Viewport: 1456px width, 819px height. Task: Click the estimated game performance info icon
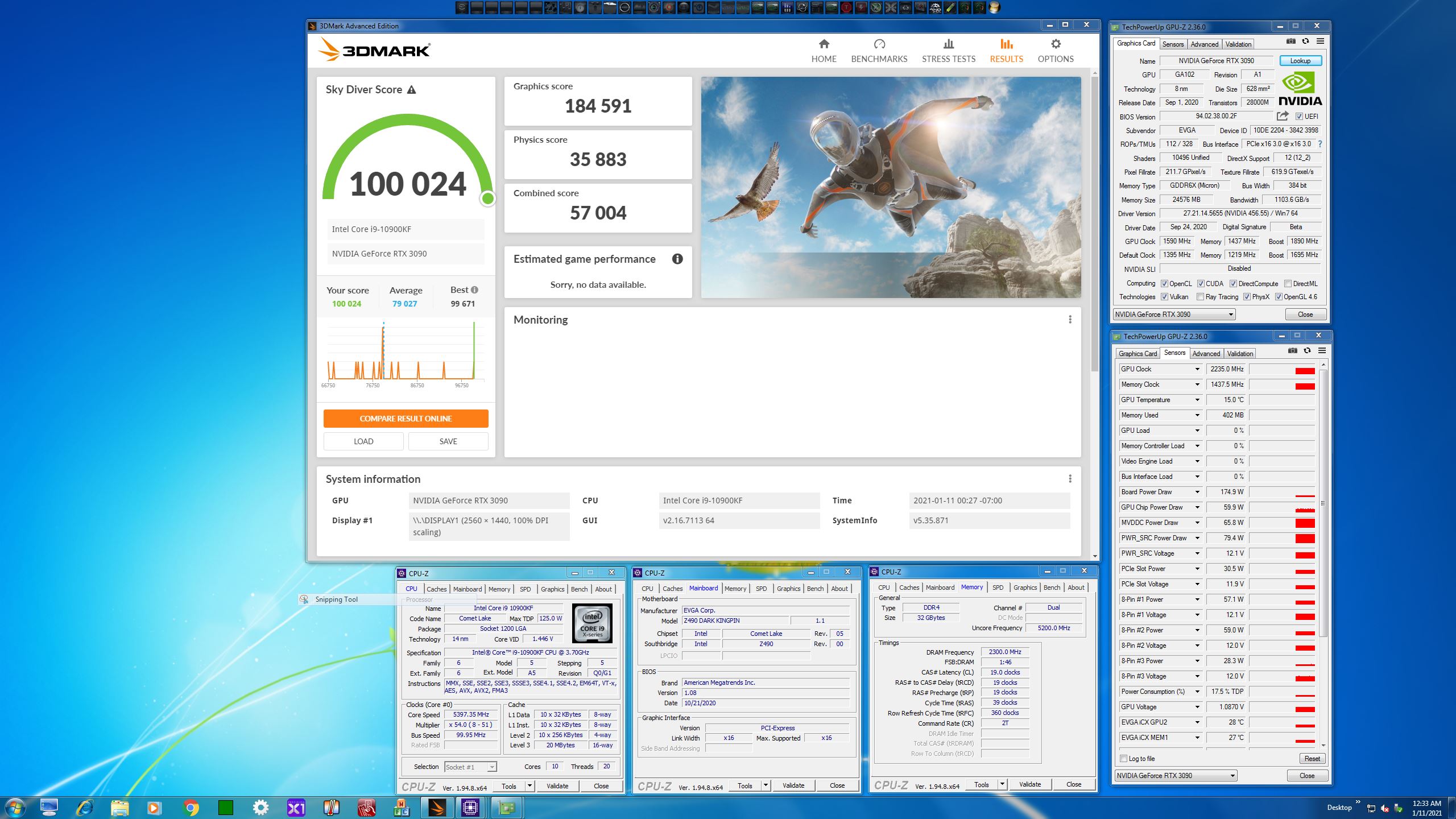(677, 259)
